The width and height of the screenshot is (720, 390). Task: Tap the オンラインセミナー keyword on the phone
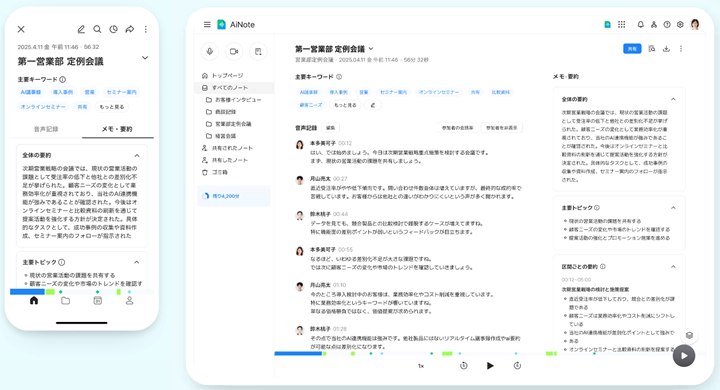(43, 107)
